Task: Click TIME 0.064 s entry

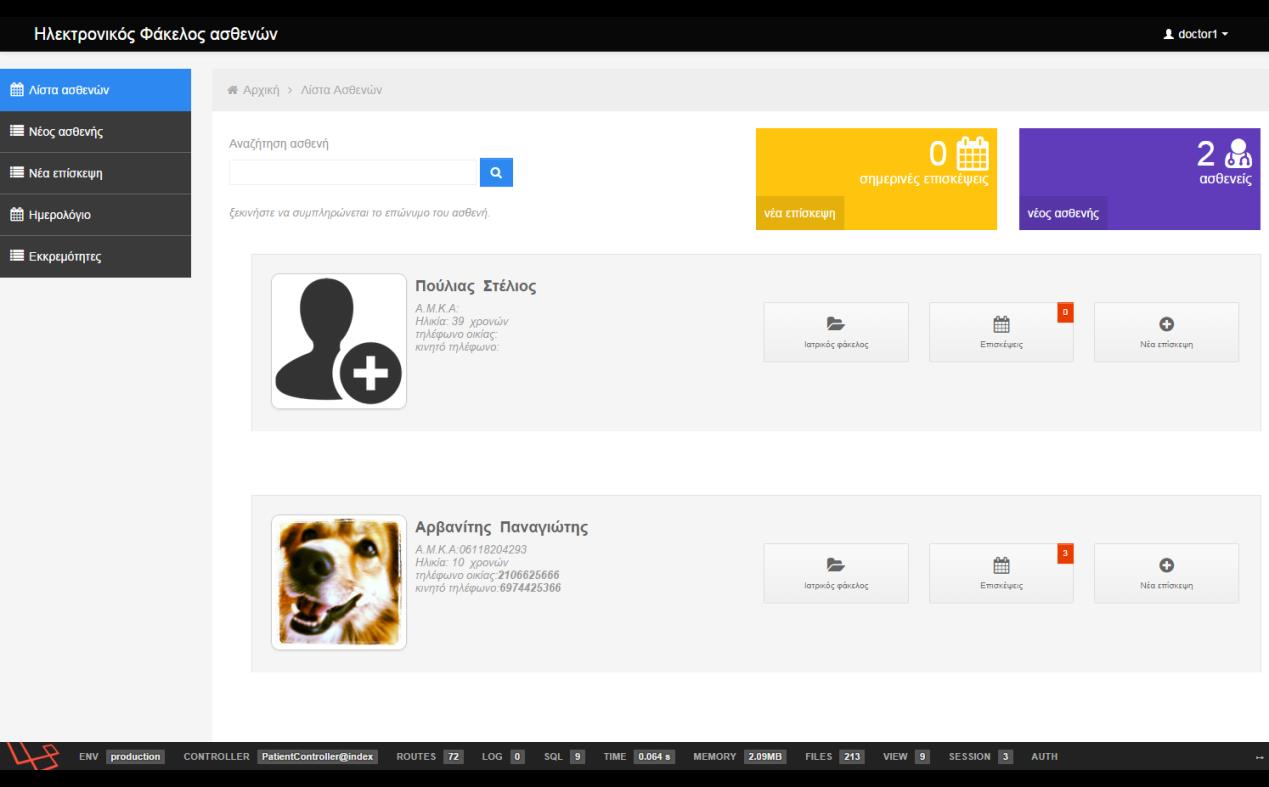Action: (640, 757)
